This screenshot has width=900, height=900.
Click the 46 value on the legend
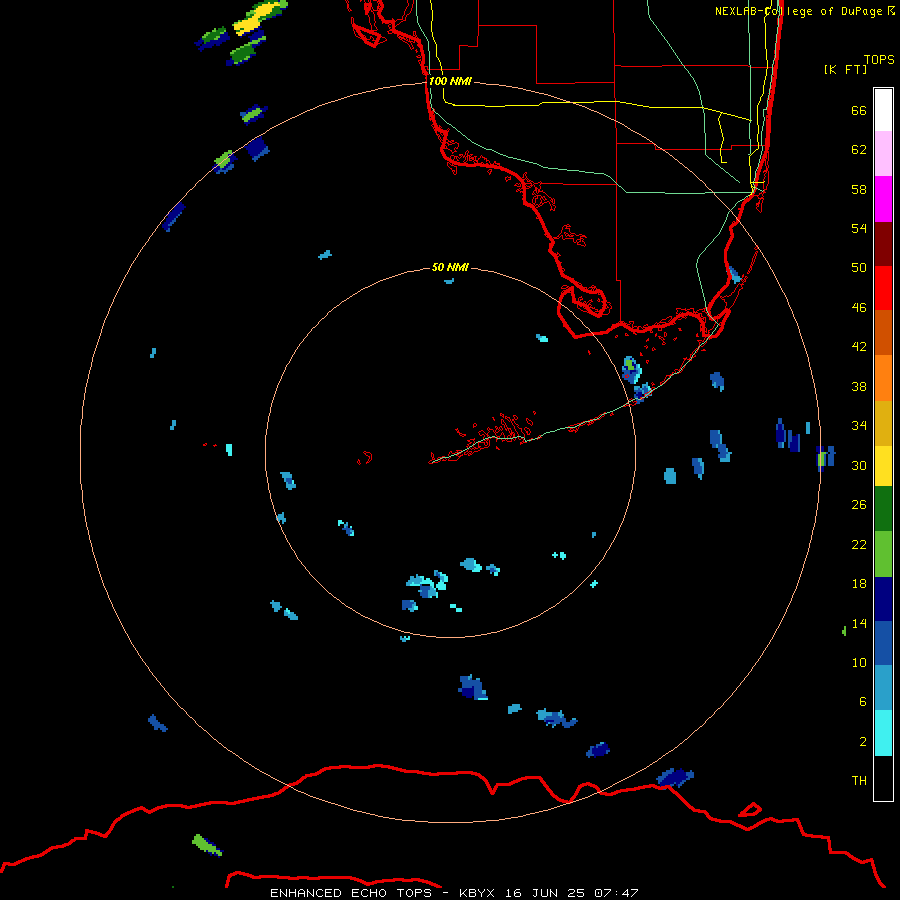[x=859, y=308]
